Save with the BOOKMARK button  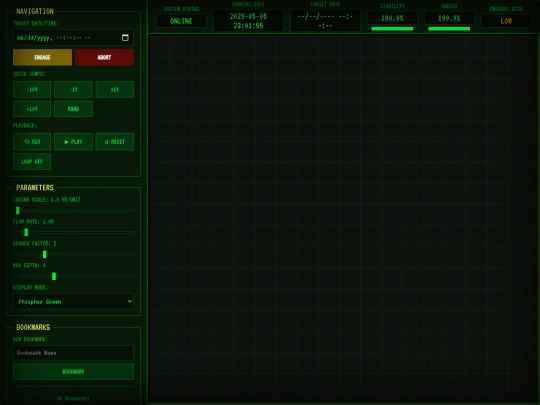(73, 372)
